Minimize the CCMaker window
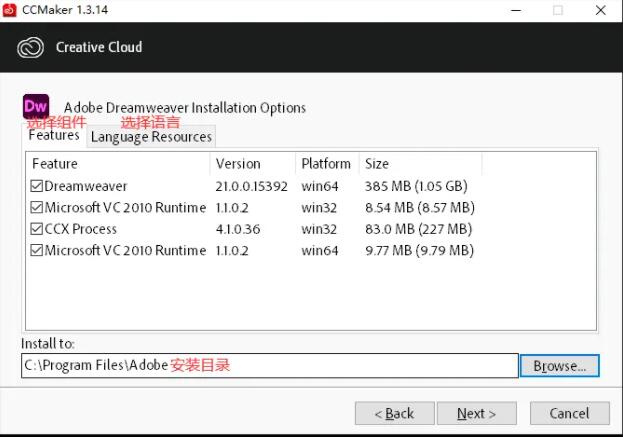This screenshot has height=437, width=623. 516,10
